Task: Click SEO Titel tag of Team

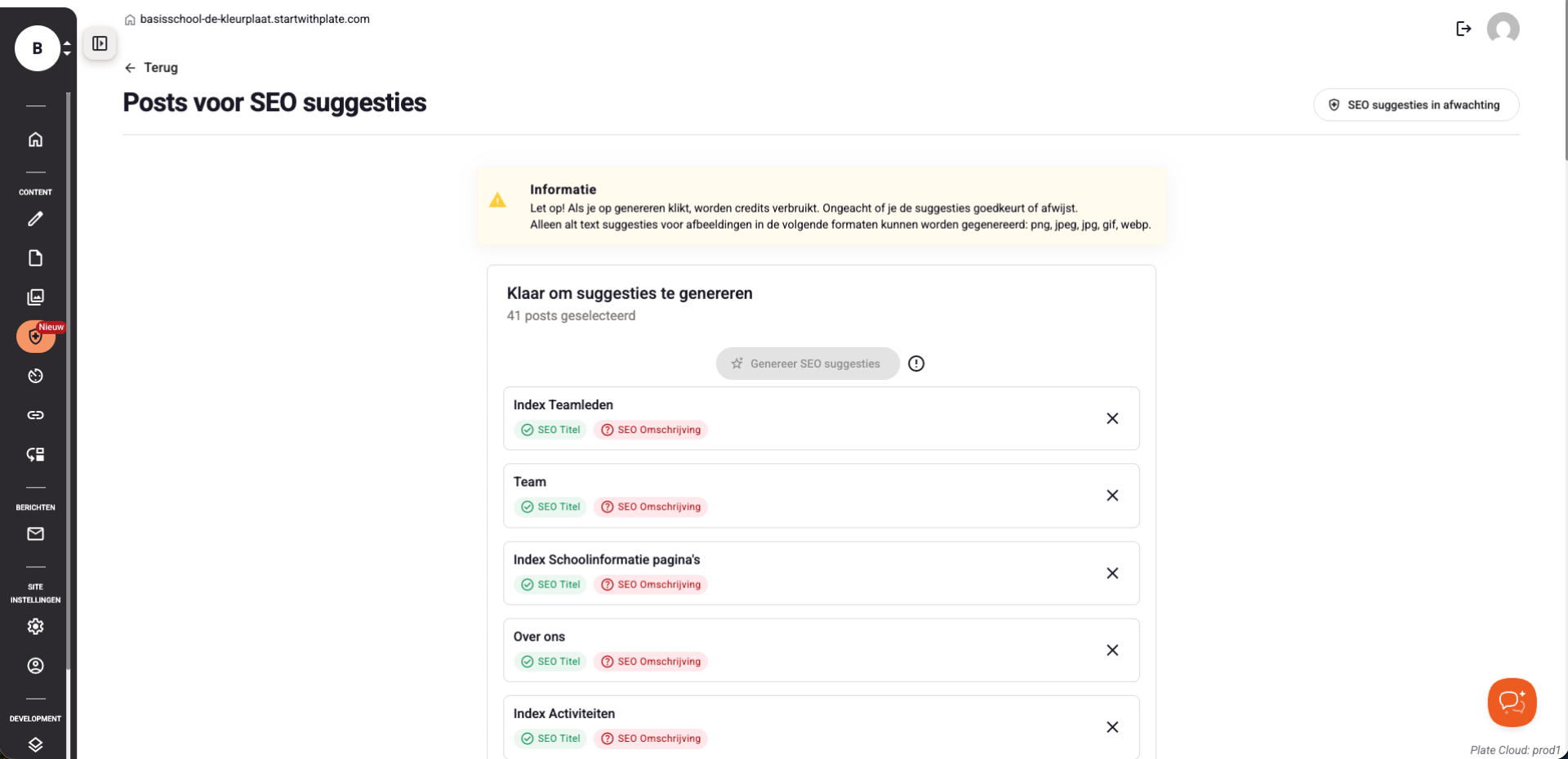Action: click(550, 507)
